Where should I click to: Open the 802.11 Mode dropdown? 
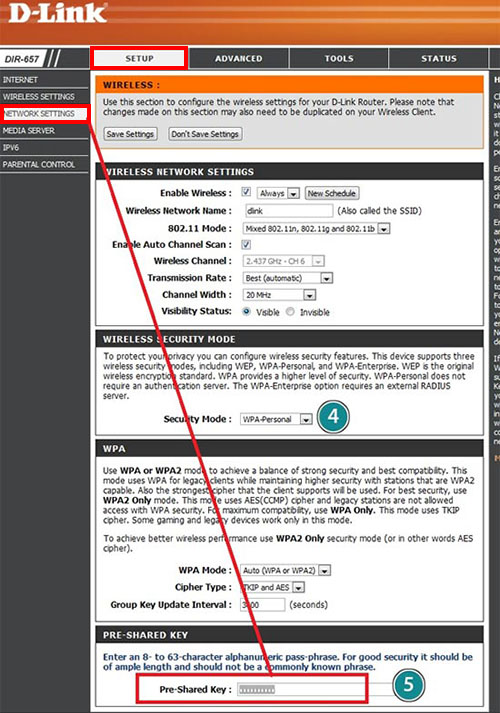click(x=316, y=229)
